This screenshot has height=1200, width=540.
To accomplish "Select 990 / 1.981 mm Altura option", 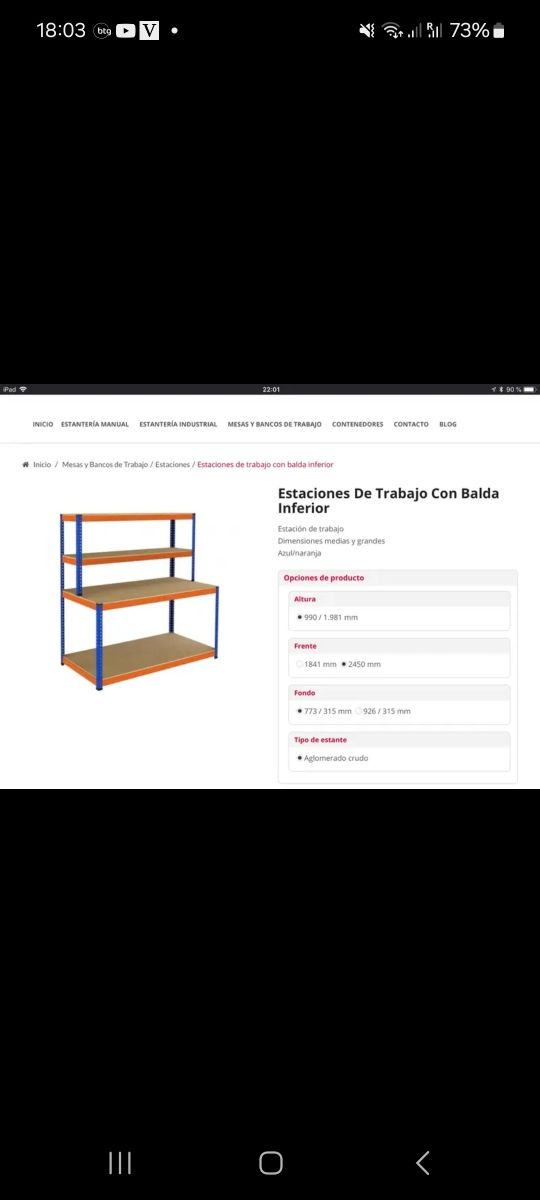I will pyautogui.click(x=327, y=617).
